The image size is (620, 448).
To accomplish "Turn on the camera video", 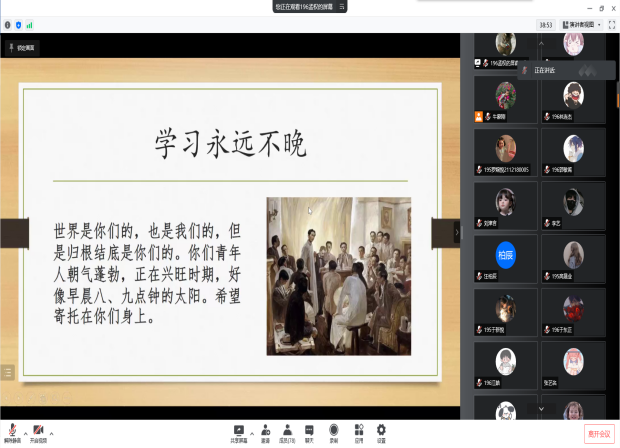I will [x=38, y=430].
